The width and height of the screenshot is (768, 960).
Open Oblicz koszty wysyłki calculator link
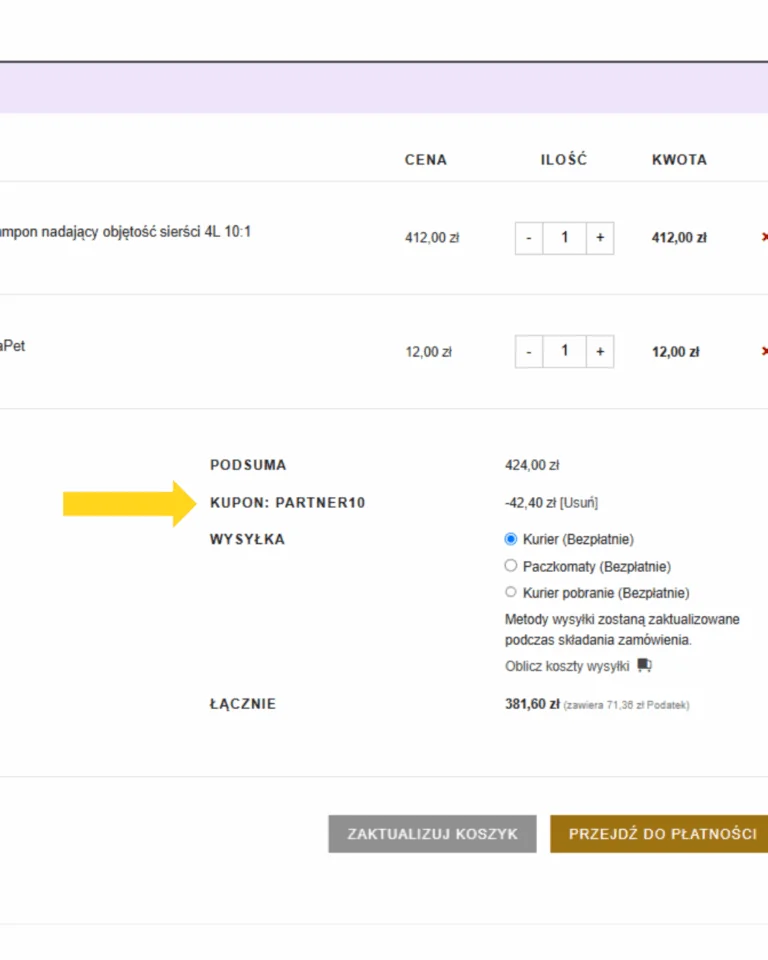[x=567, y=666]
